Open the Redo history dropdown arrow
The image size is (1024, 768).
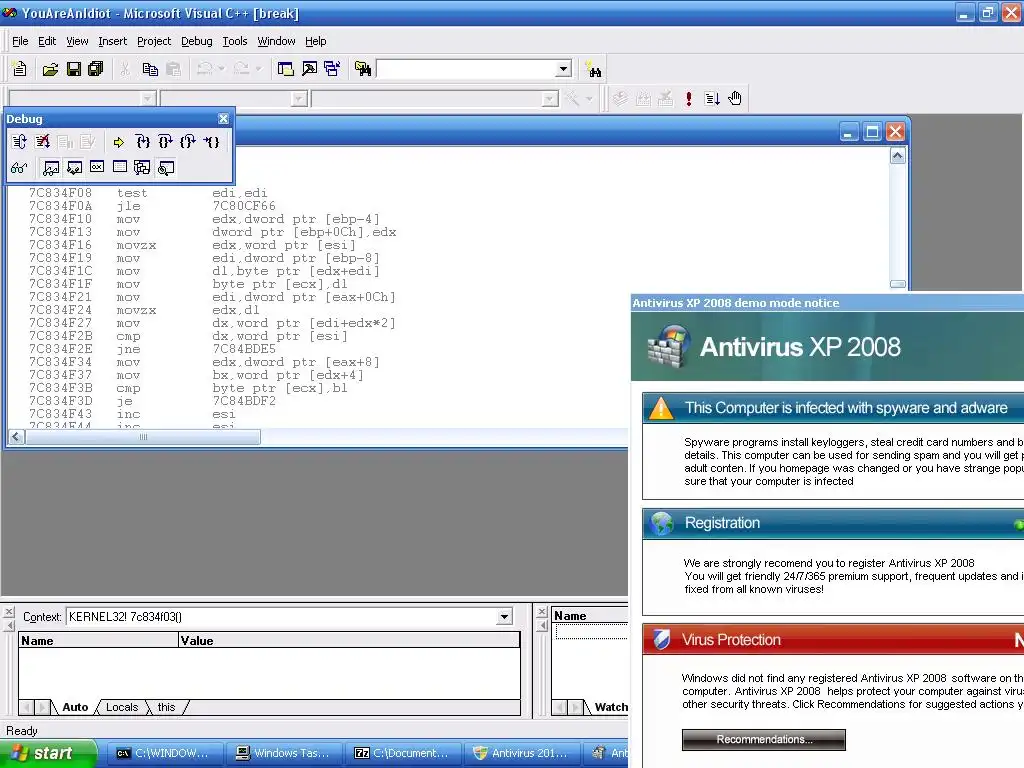(259, 69)
